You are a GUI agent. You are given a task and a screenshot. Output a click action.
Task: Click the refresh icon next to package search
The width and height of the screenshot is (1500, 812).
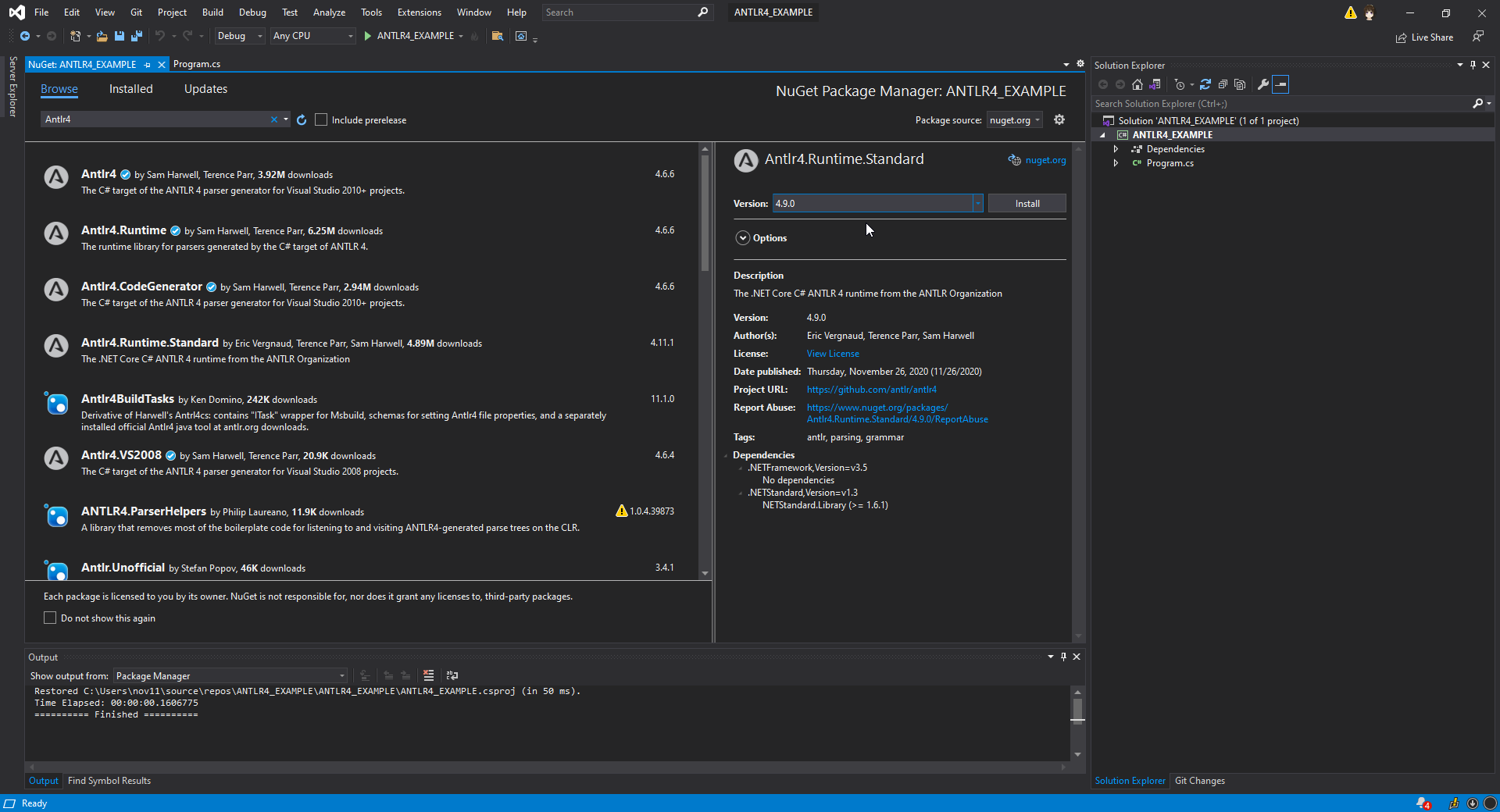302,119
